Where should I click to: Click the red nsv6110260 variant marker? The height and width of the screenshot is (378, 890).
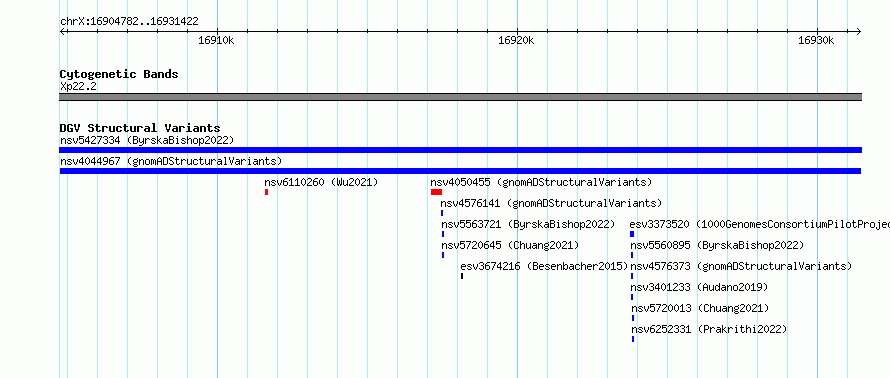point(266,192)
